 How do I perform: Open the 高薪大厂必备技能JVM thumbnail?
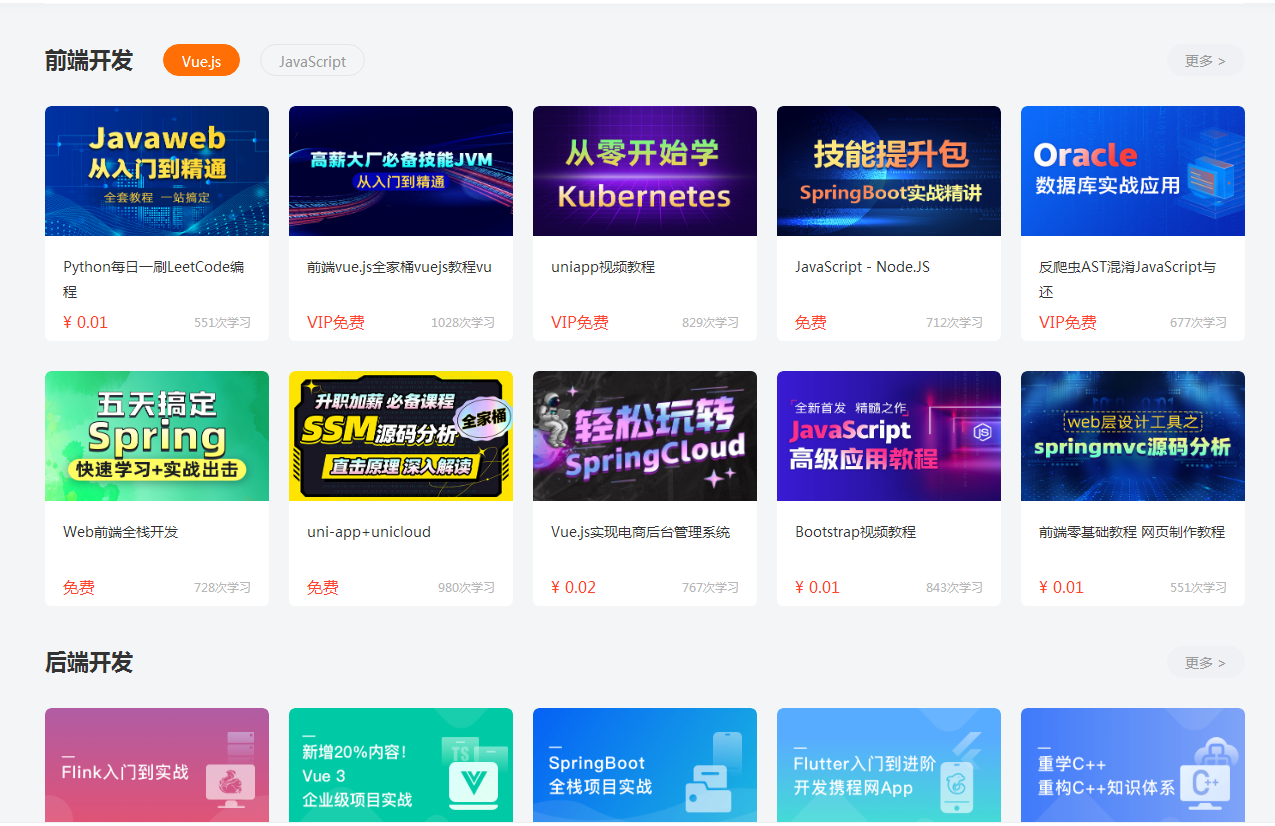(401, 171)
